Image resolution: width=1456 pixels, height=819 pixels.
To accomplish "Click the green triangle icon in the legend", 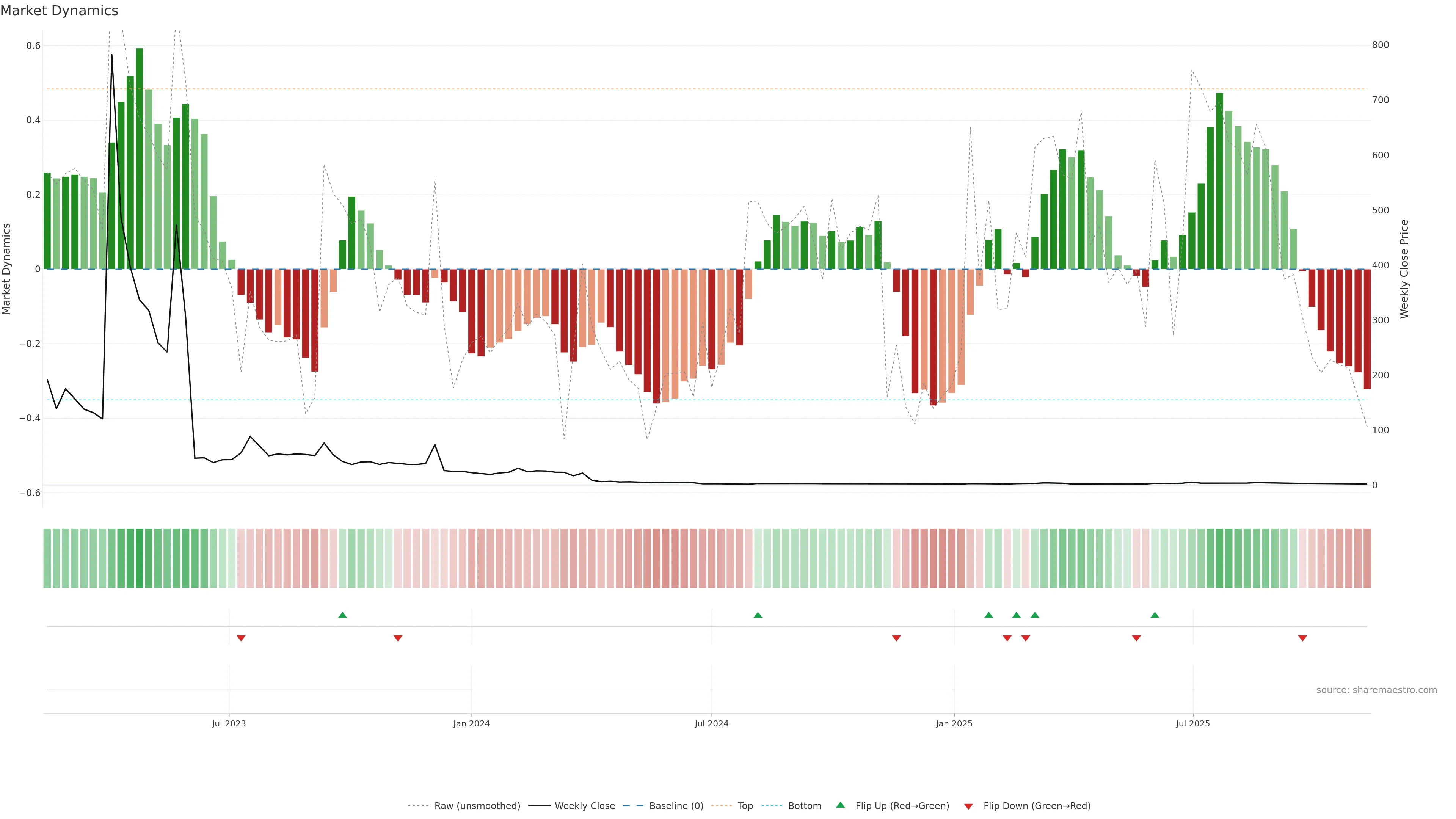I will coord(841,805).
